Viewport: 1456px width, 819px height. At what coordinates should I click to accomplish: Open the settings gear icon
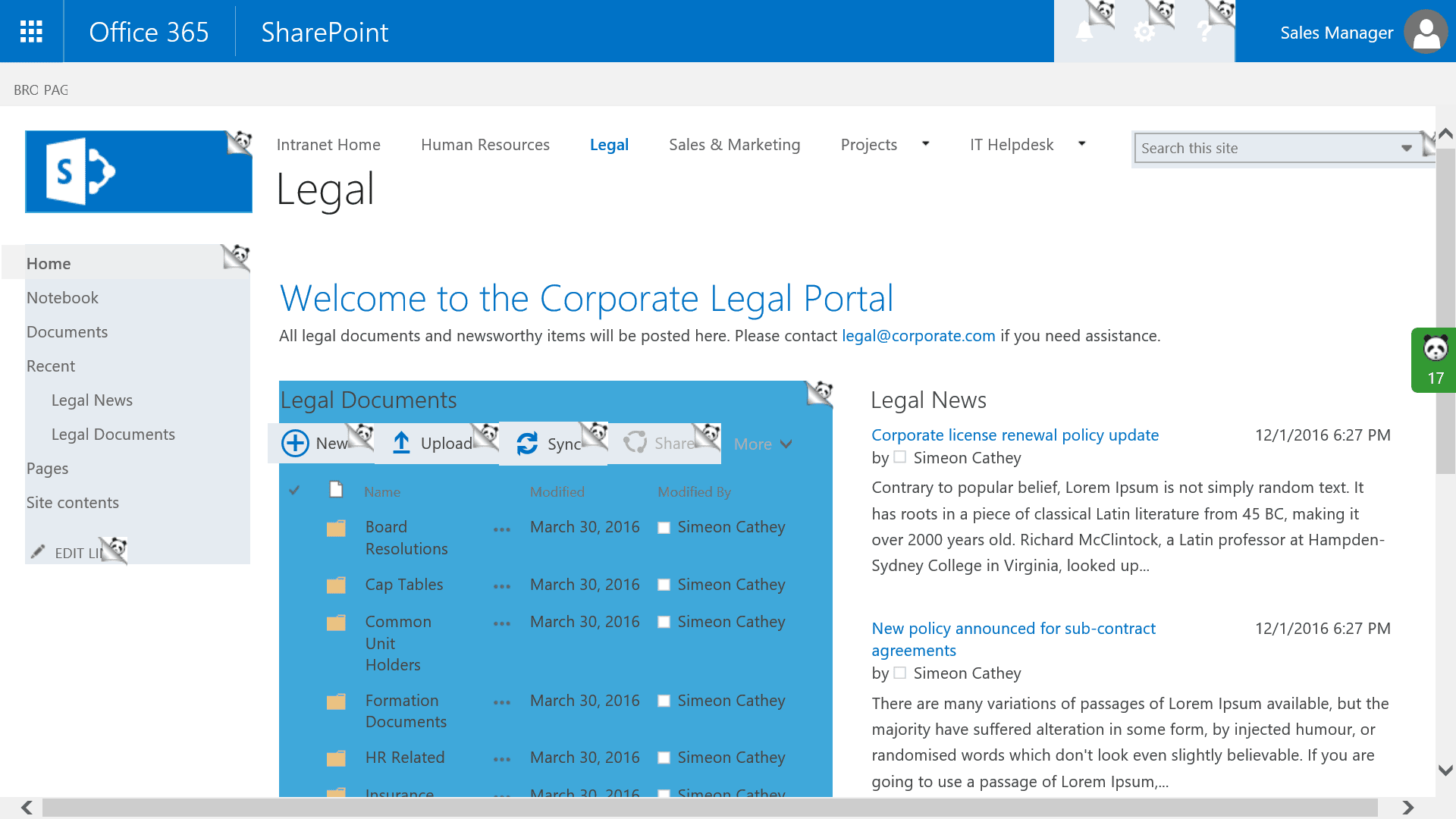click(1144, 32)
